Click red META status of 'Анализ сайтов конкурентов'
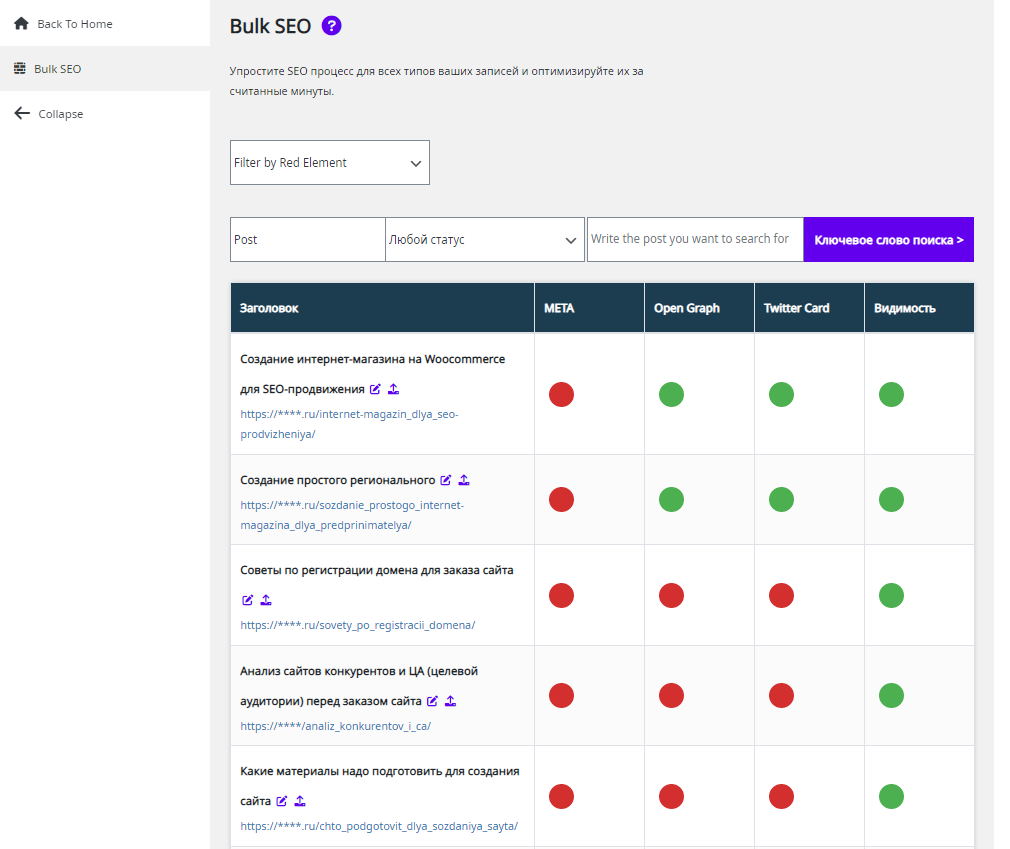 click(x=561, y=696)
